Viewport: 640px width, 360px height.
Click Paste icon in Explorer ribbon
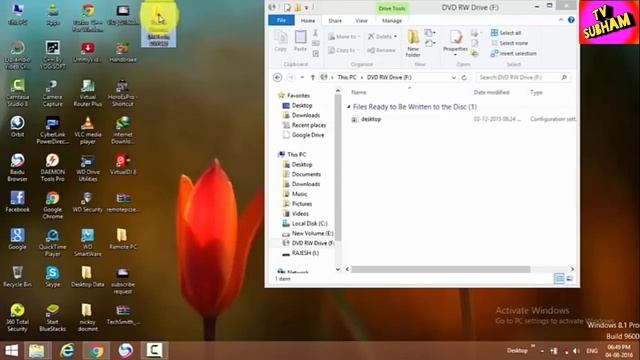[300, 41]
